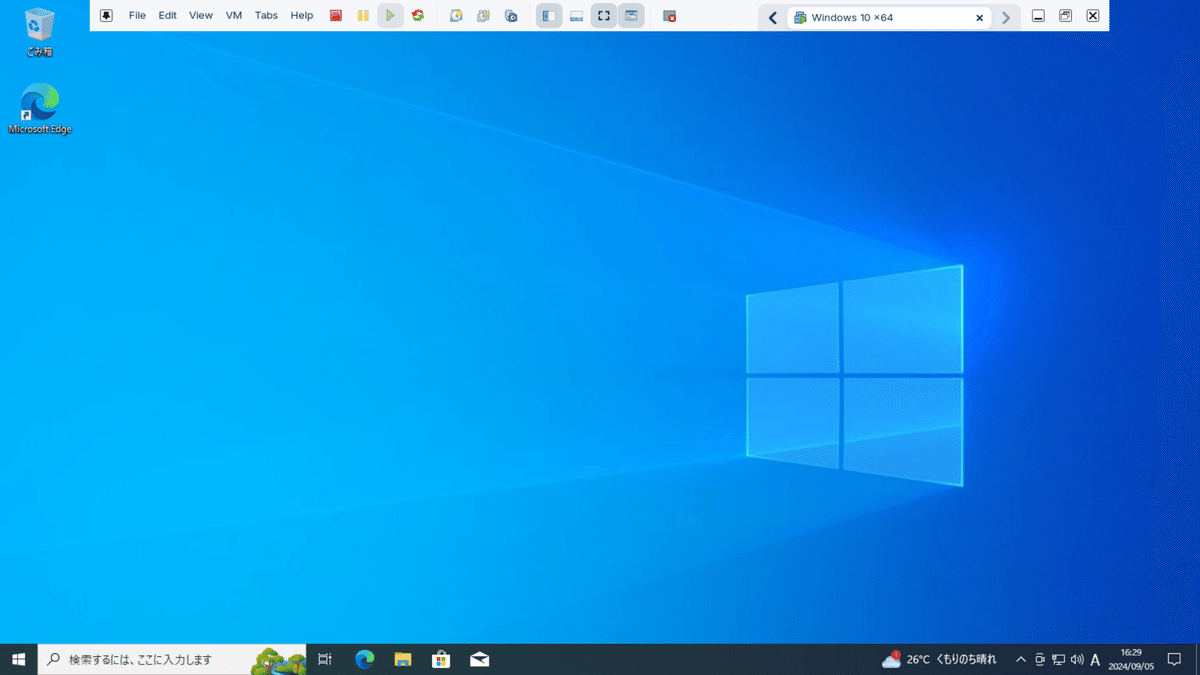The image size is (1200, 675).
Task: Open the File menu
Action: [137, 16]
